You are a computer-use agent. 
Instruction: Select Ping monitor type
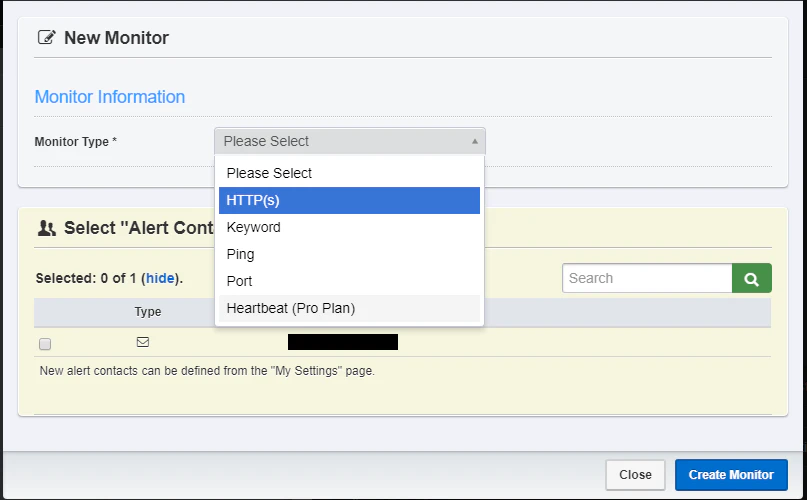349,254
